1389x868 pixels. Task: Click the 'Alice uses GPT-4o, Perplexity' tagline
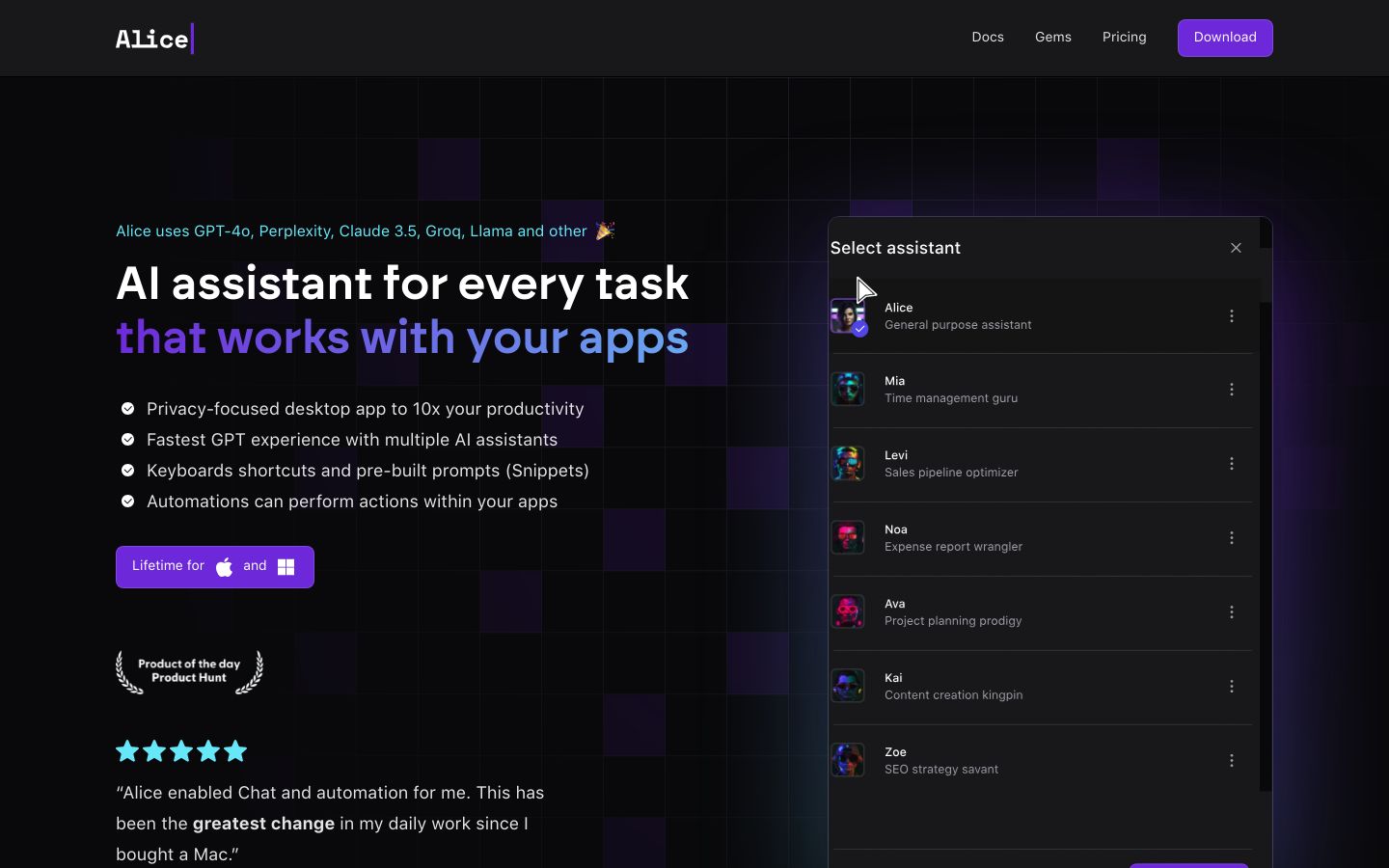click(x=351, y=231)
